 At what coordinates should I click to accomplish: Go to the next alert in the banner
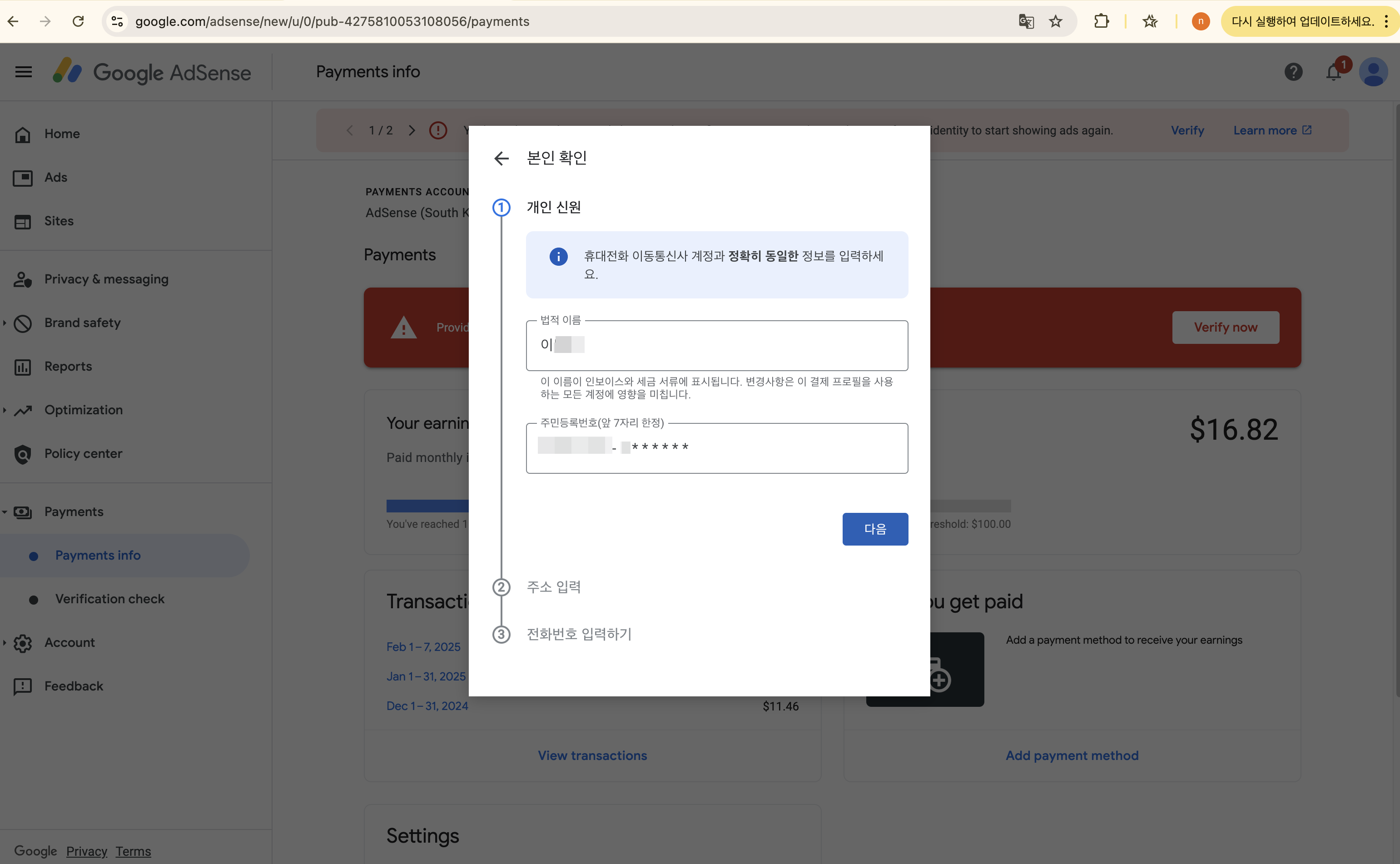click(x=412, y=130)
